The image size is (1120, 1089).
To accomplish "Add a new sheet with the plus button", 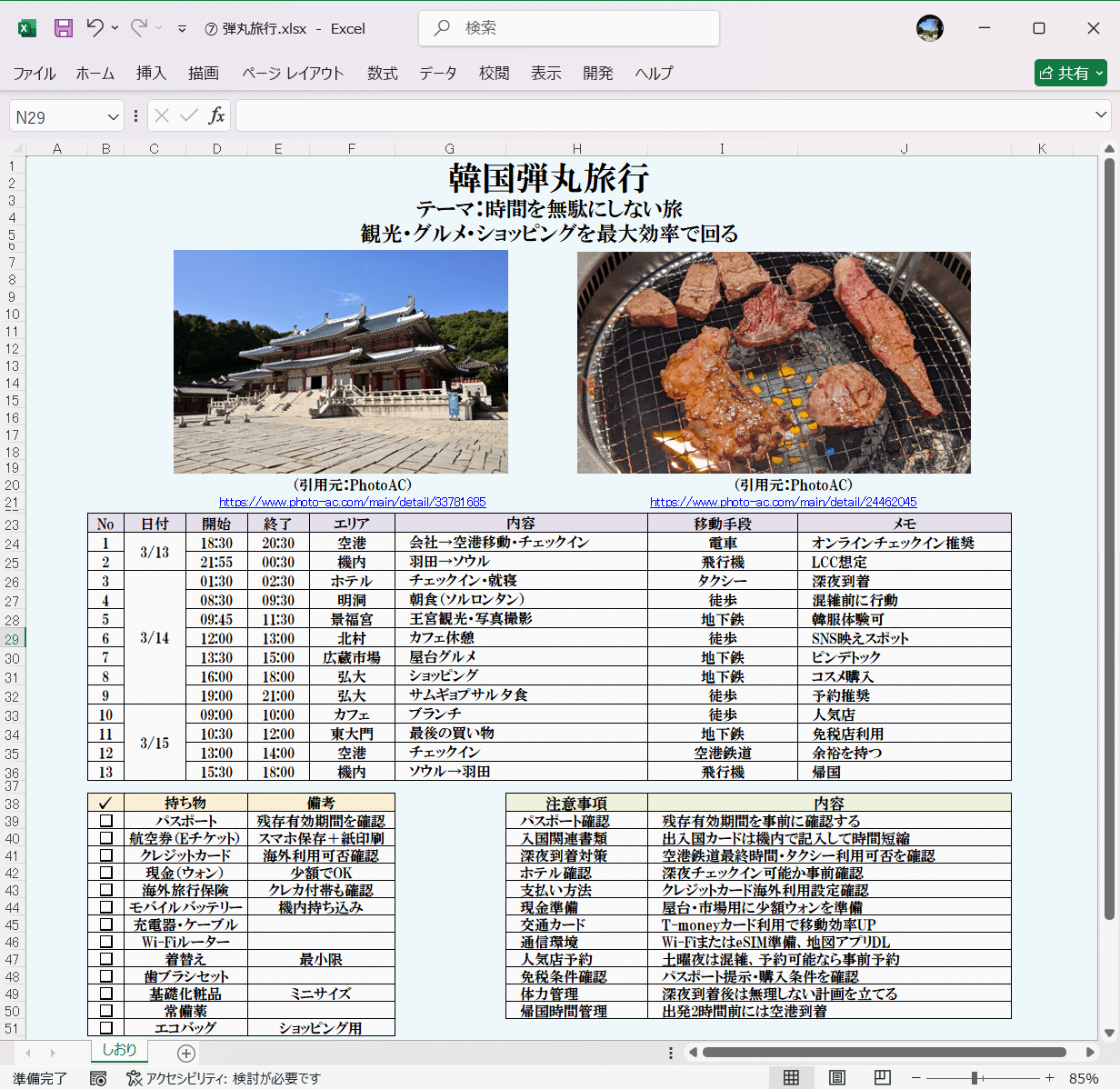I will point(185,1054).
